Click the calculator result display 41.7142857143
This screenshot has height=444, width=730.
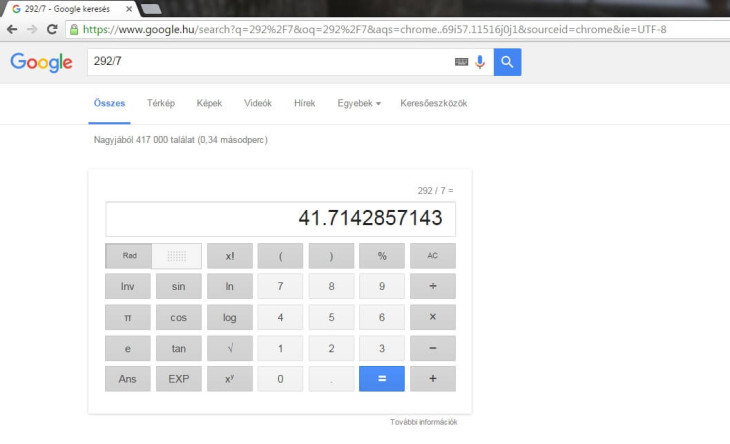click(280, 219)
